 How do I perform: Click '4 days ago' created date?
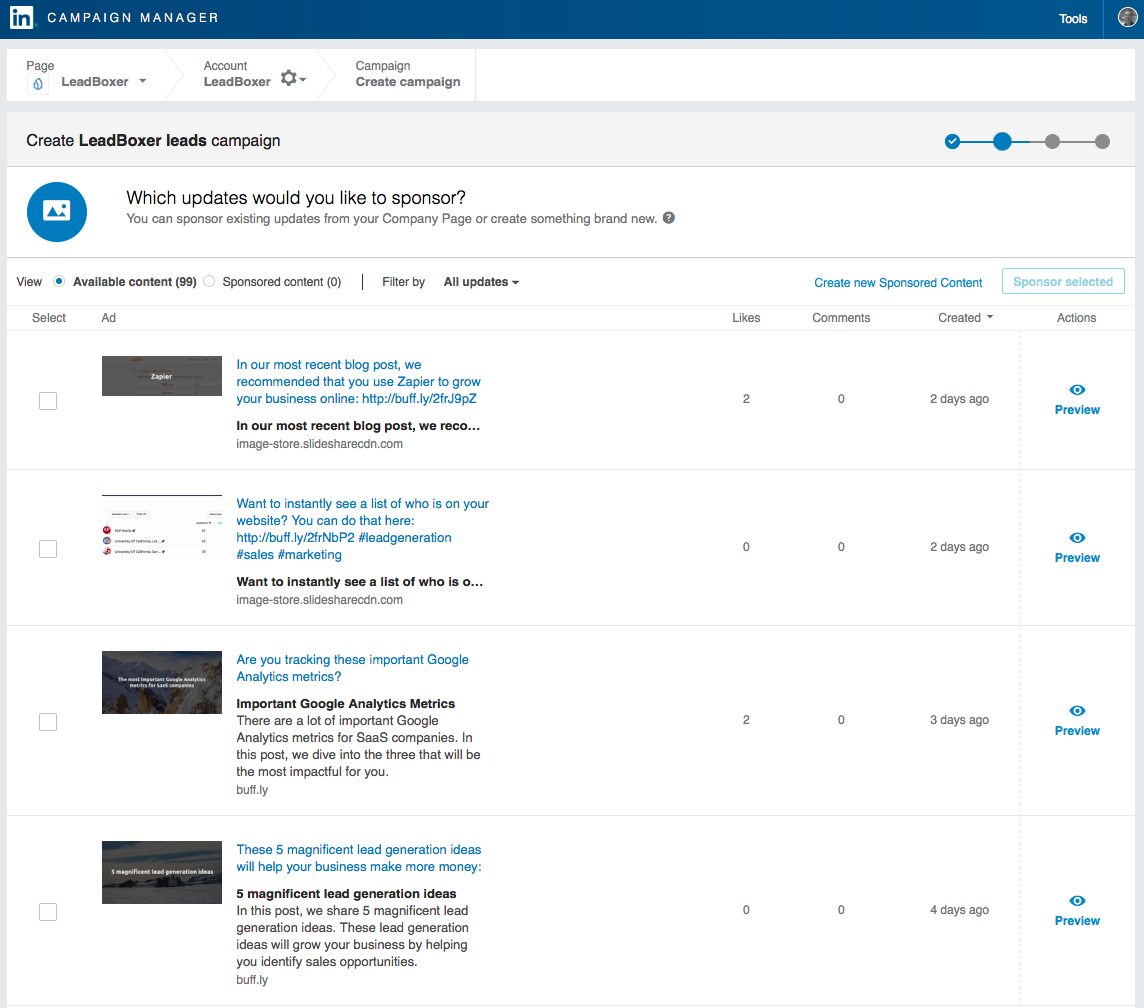(x=959, y=910)
